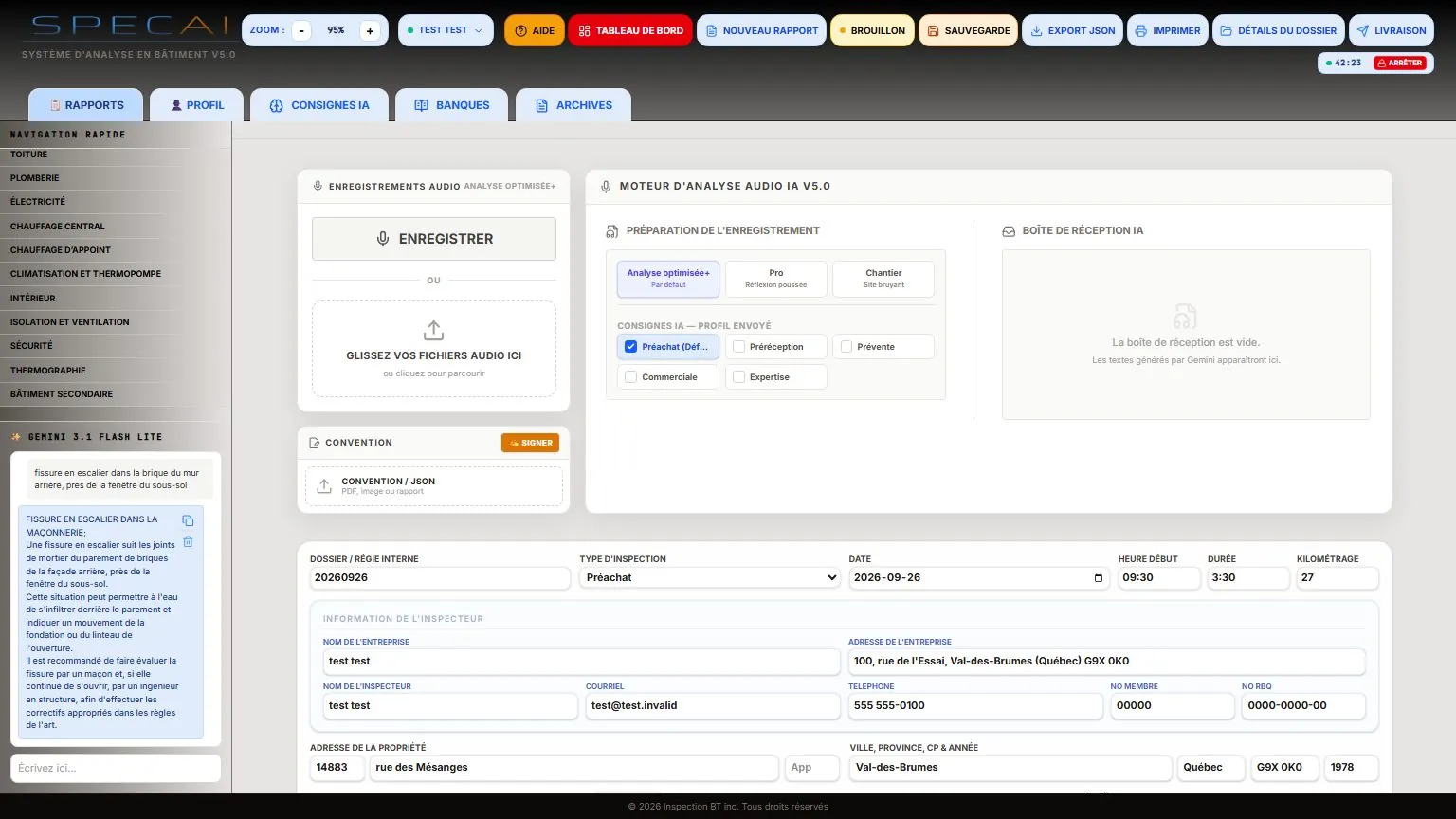The image size is (1456, 819).
Task: Enable the Commerciale checkbox
Action: [631, 377]
